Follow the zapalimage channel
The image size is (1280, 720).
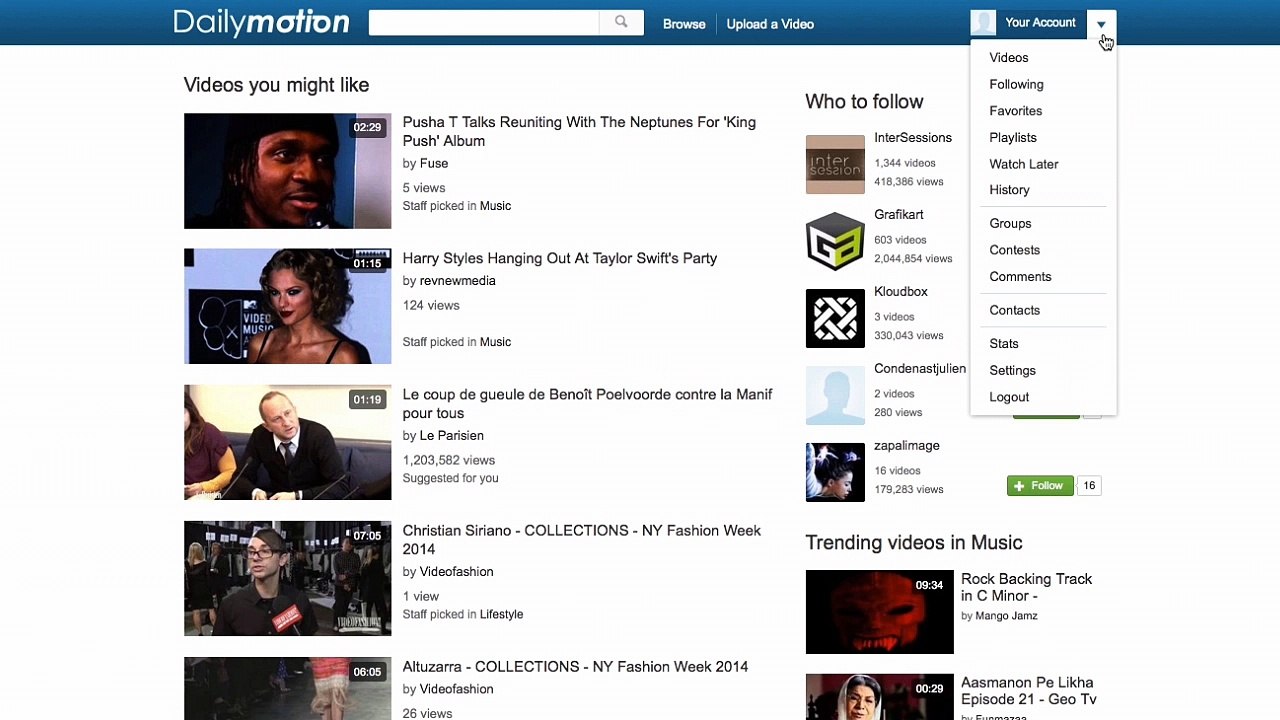point(1040,486)
